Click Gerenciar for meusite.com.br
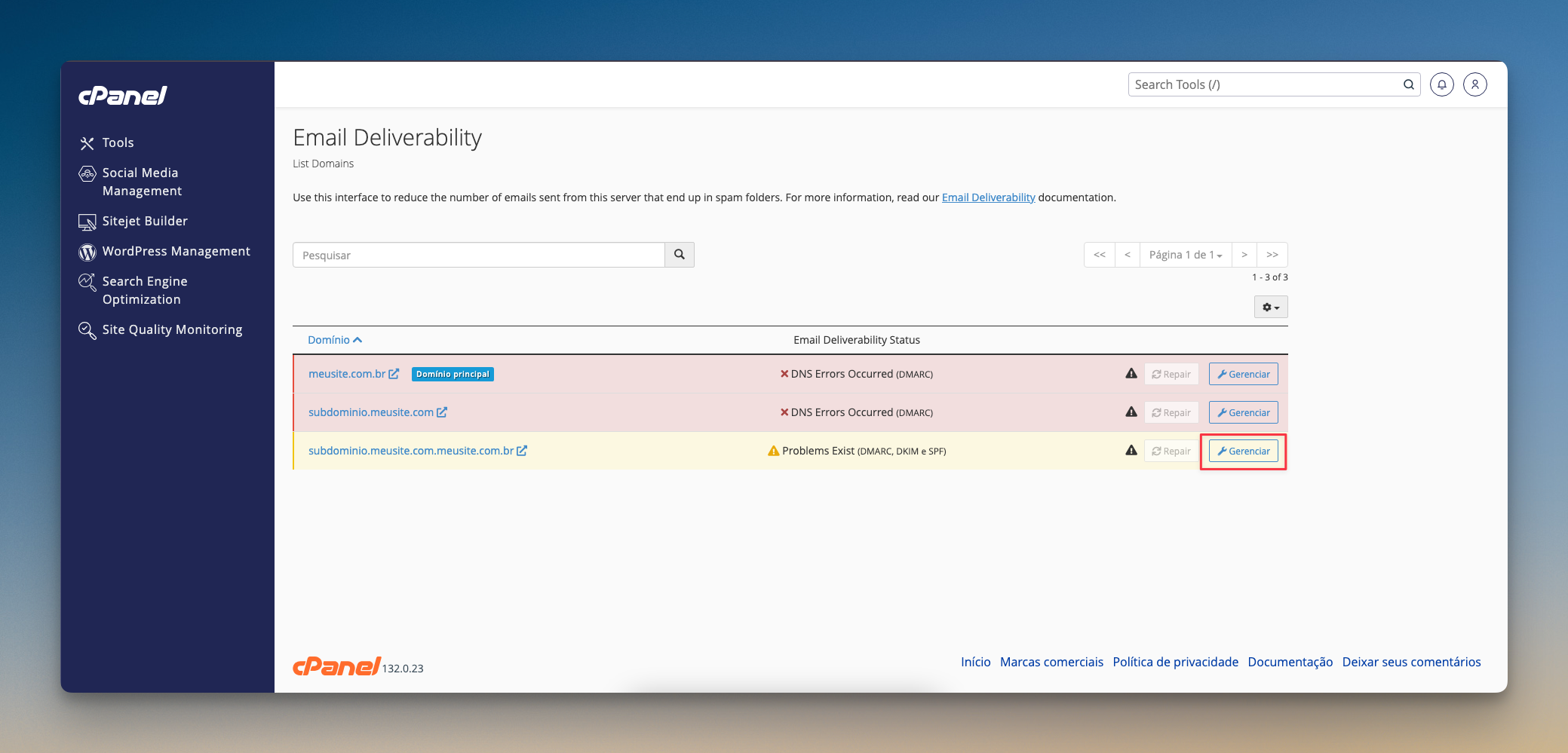 tap(1243, 374)
